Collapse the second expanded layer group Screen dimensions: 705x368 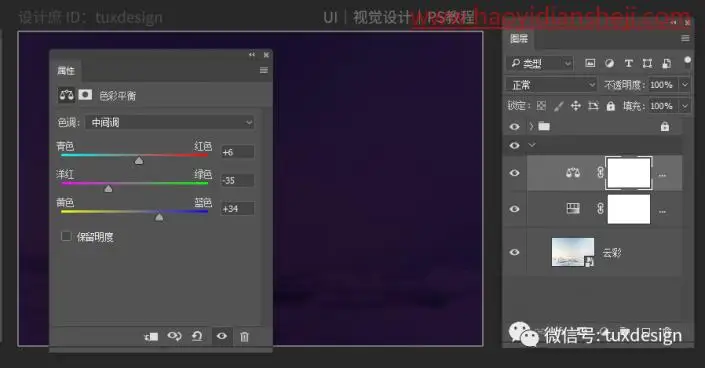coord(532,145)
